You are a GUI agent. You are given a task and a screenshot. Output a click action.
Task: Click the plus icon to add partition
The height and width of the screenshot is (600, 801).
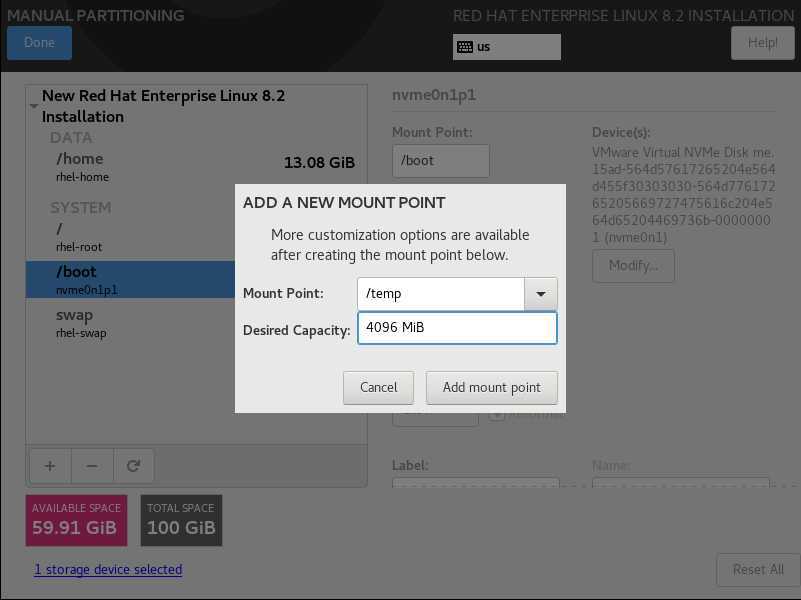[x=50, y=466]
